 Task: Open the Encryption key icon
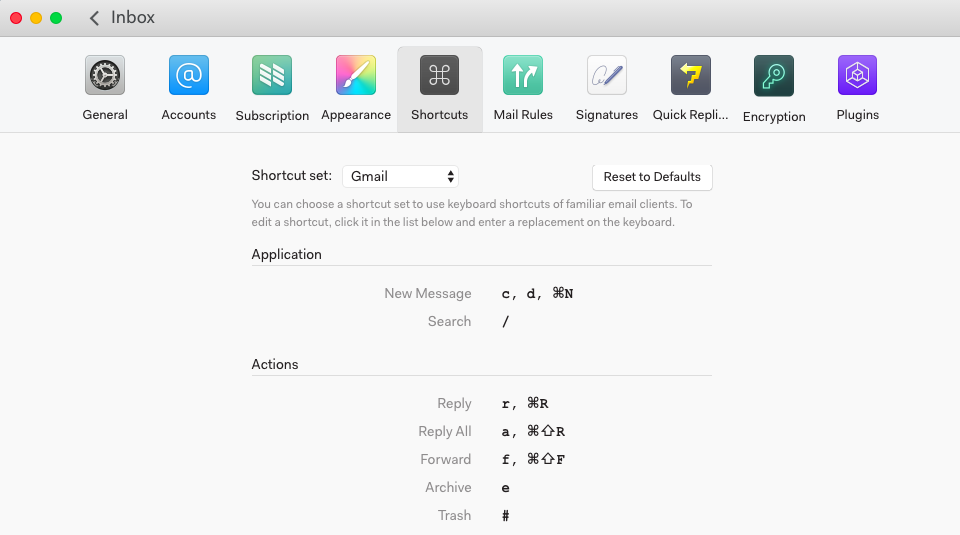(x=774, y=76)
